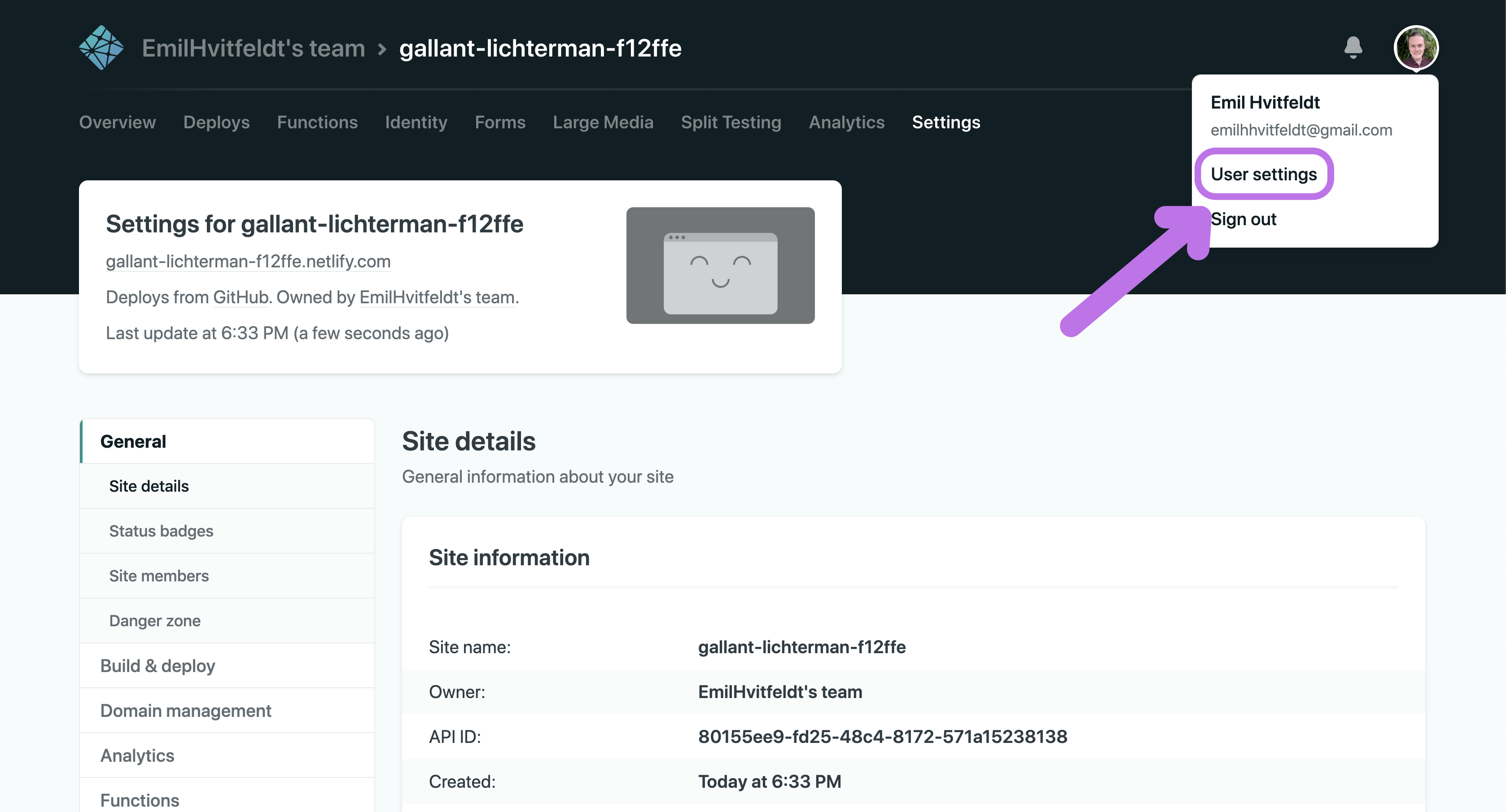Select the Forms tab
Viewport: 1506px width, 812px height.
500,122
